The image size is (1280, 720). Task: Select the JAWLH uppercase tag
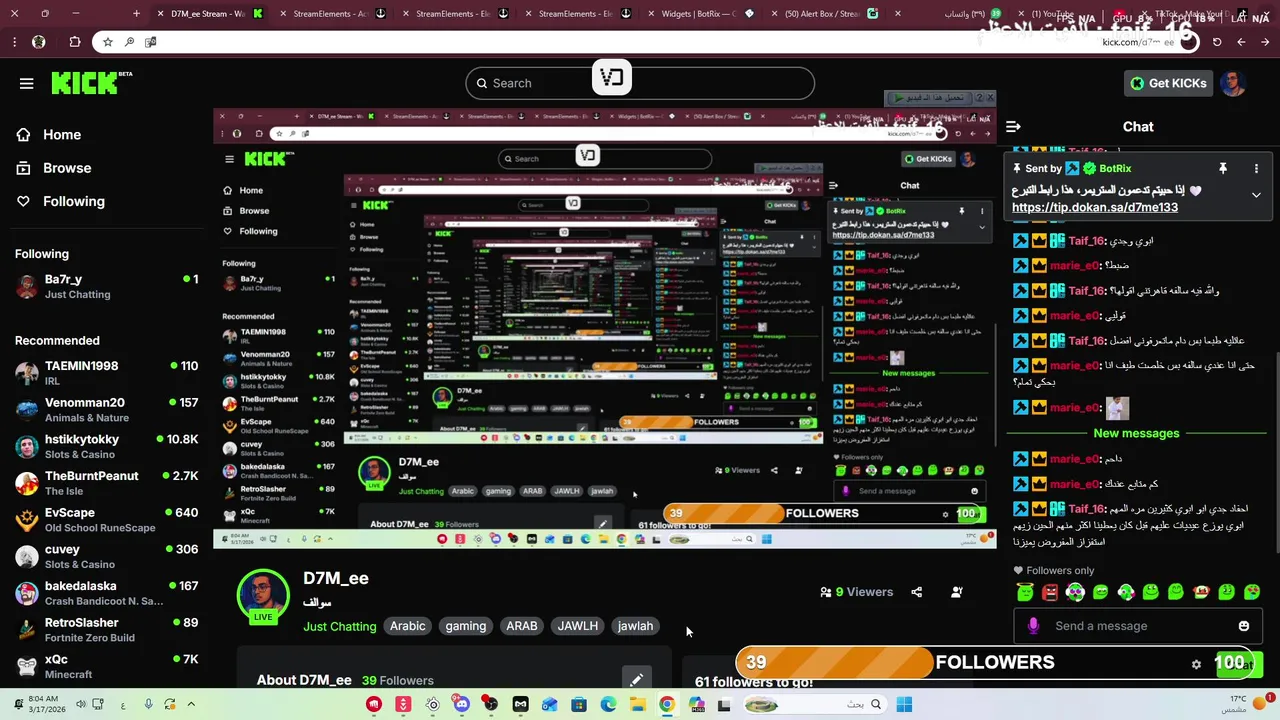578,626
